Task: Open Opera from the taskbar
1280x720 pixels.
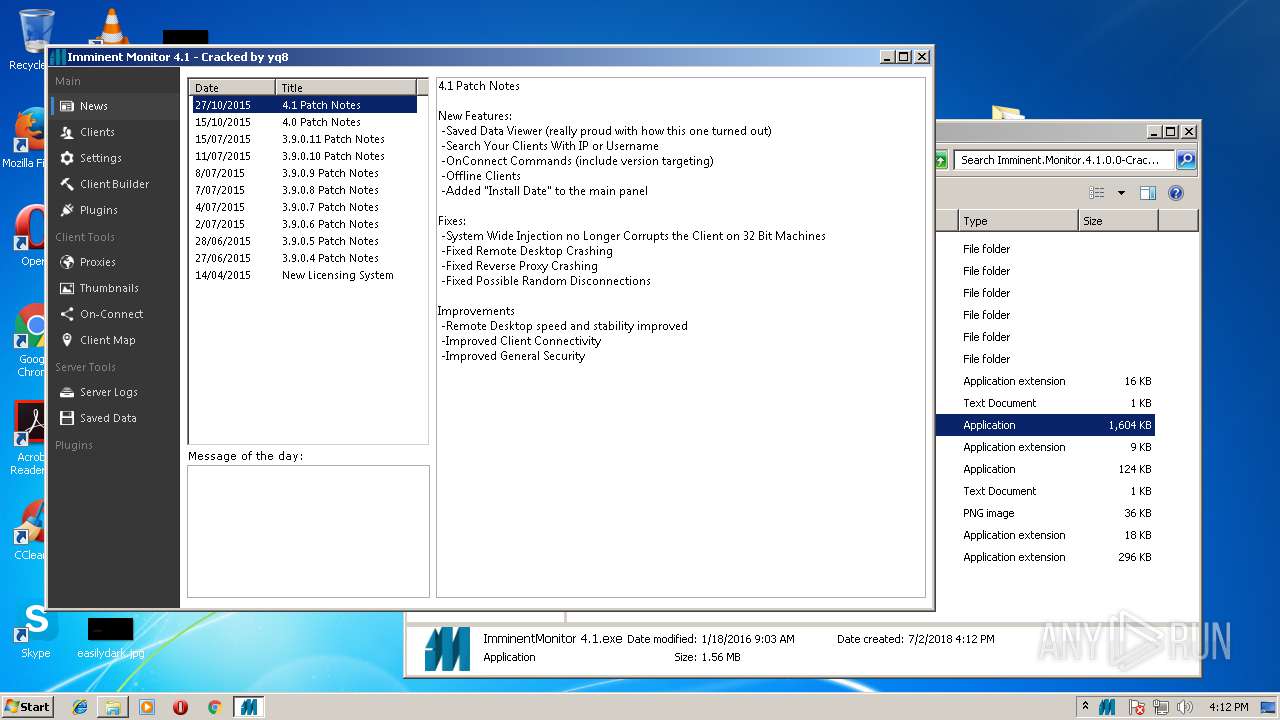Action: [x=181, y=707]
